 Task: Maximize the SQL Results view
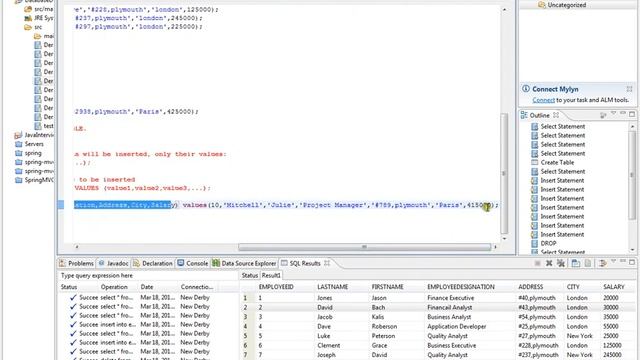[632, 262]
